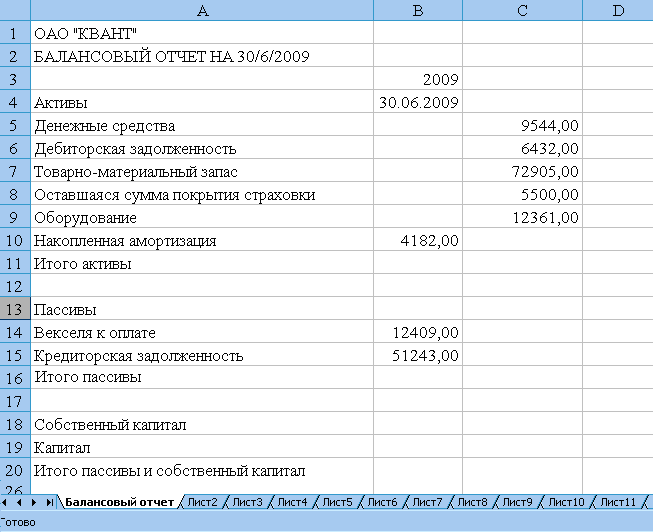Screen dimensions: 653x532
Task: Jump to the last sheet using the navigation arrow
Action: click(x=49, y=502)
